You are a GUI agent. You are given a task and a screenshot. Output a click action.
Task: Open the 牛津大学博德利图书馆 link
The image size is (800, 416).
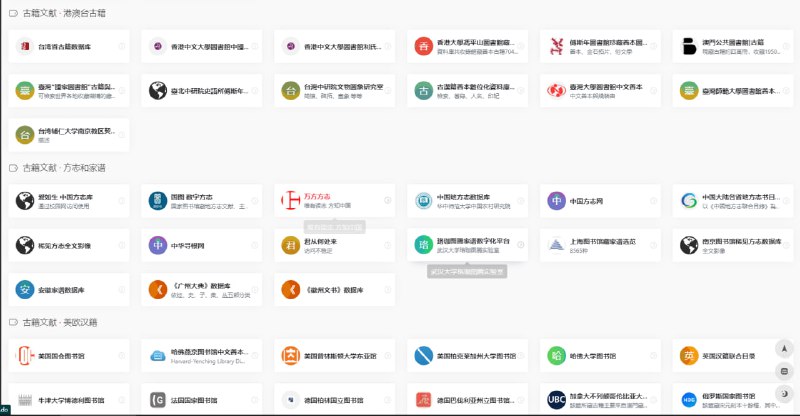tap(71, 400)
